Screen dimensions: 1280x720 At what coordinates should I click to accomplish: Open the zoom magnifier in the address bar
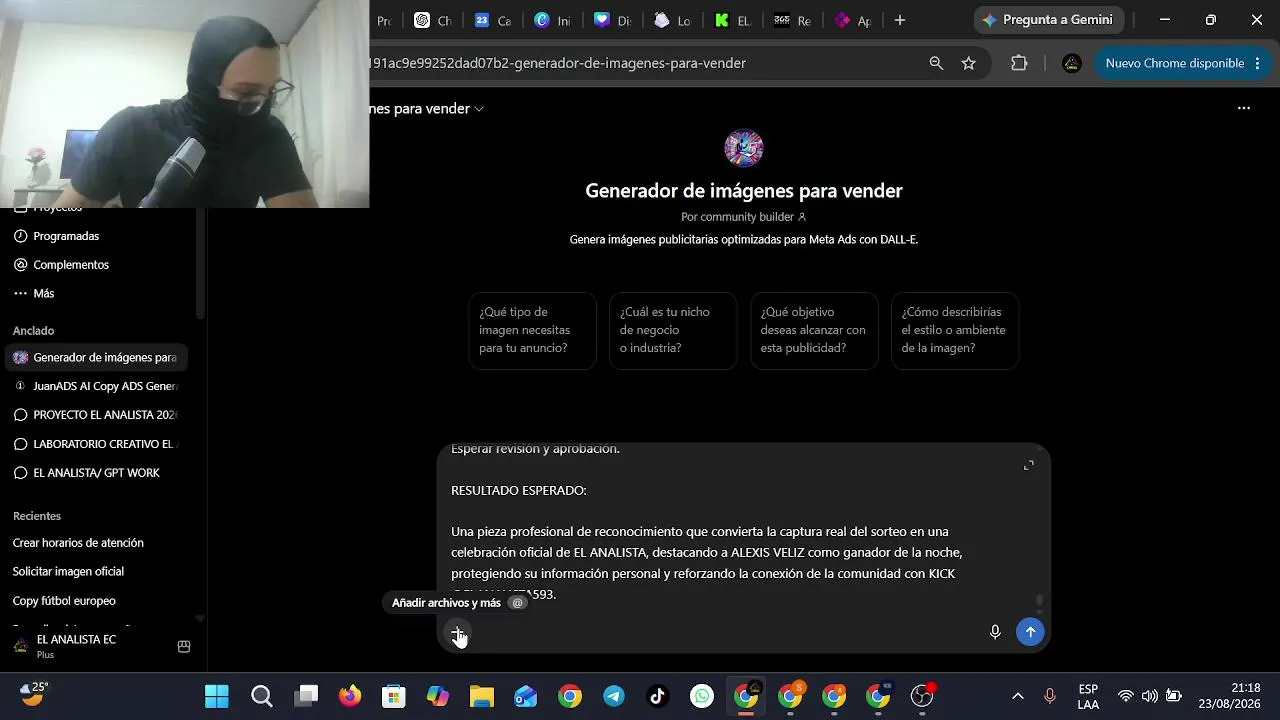point(936,63)
